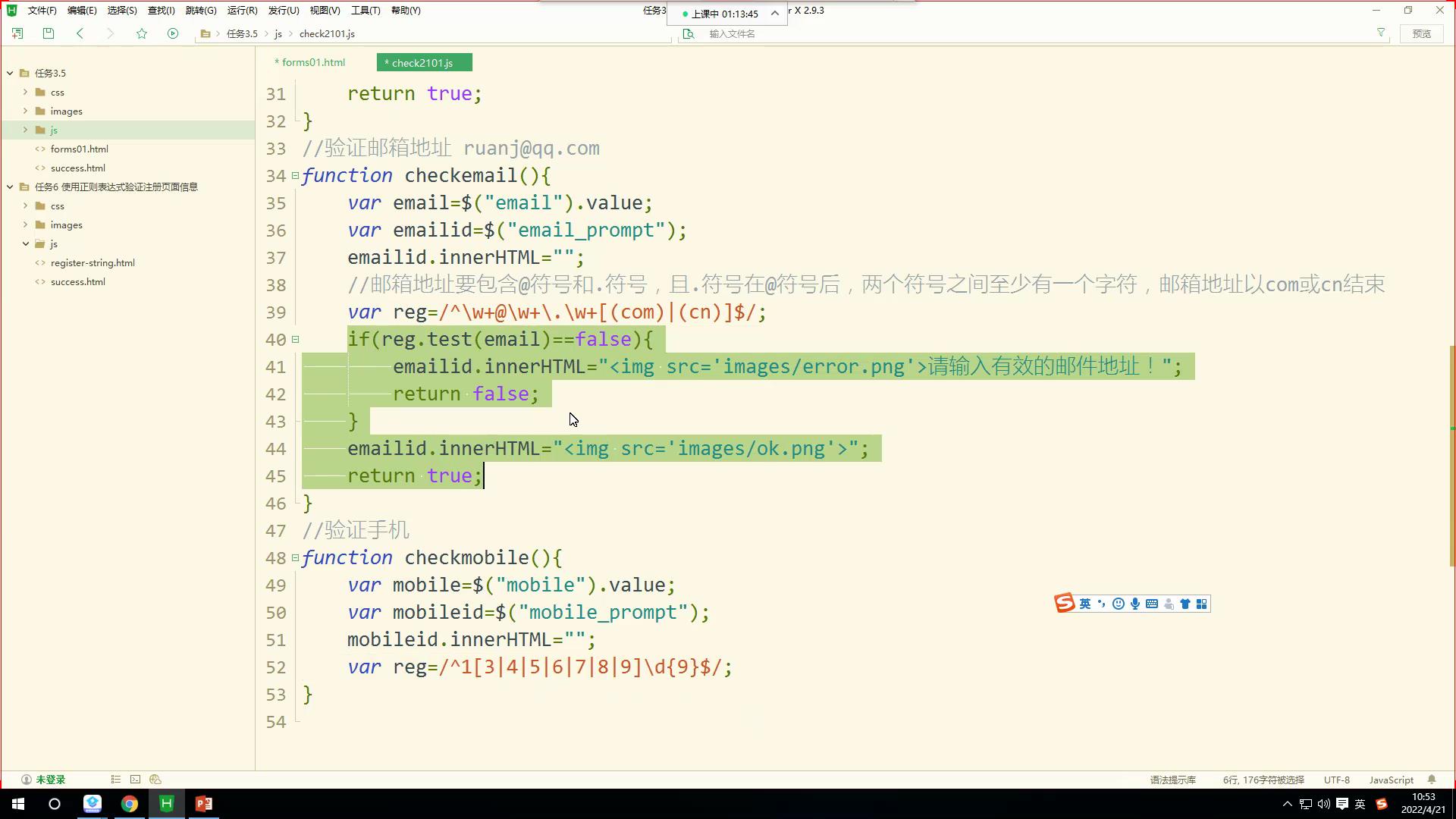Open the 工具(T) menu
1456x819 pixels.
click(x=366, y=11)
